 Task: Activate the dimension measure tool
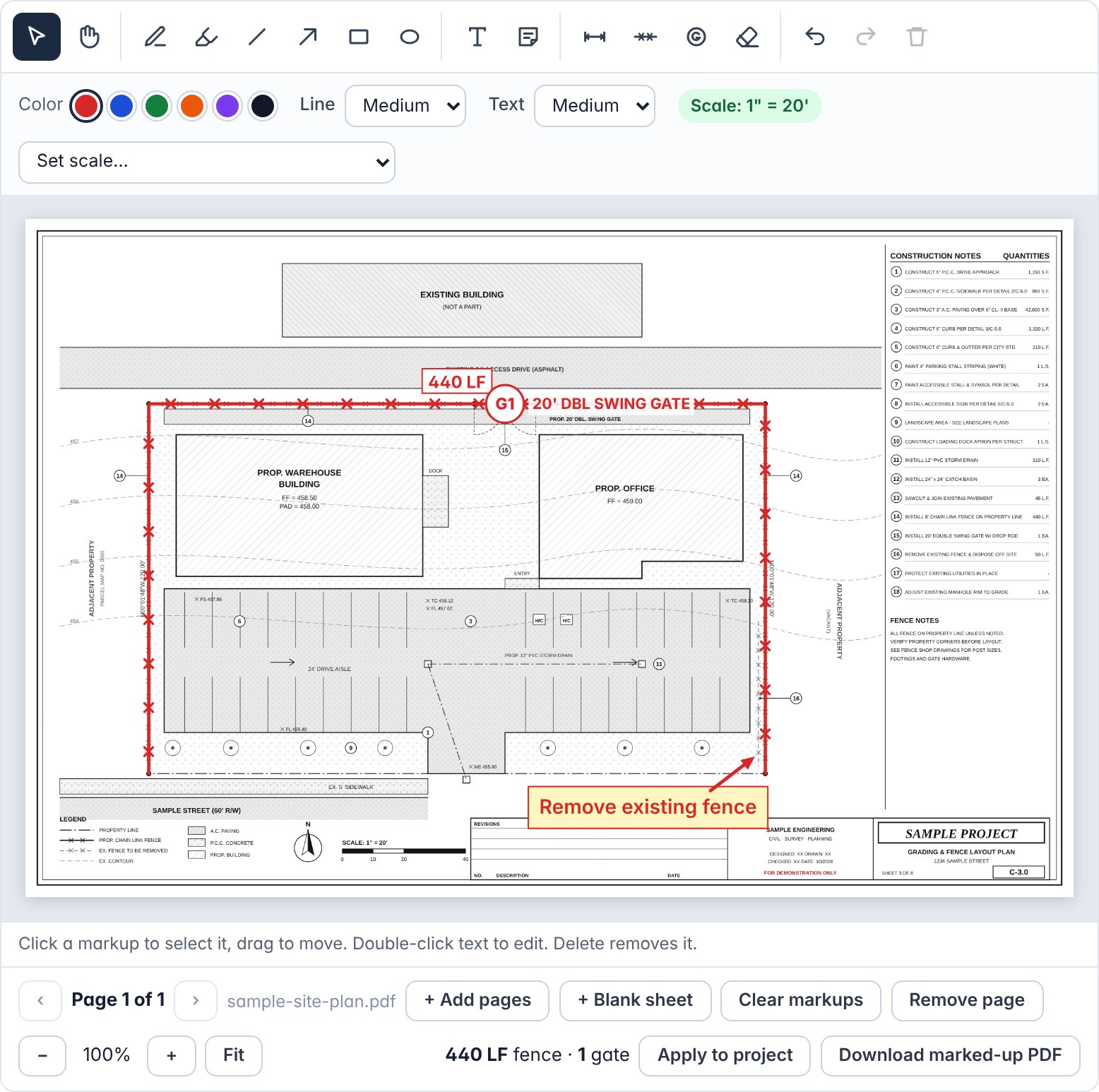pos(595,37)
